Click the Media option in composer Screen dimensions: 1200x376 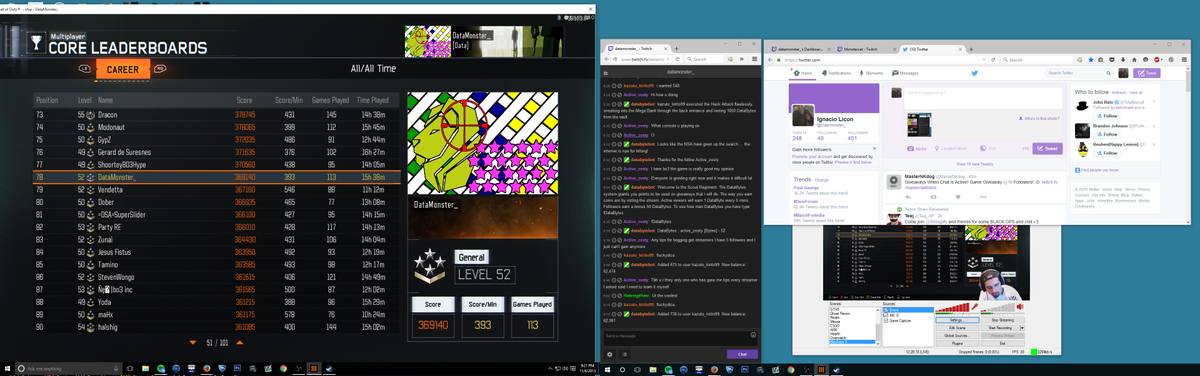[x=917, y=148]
